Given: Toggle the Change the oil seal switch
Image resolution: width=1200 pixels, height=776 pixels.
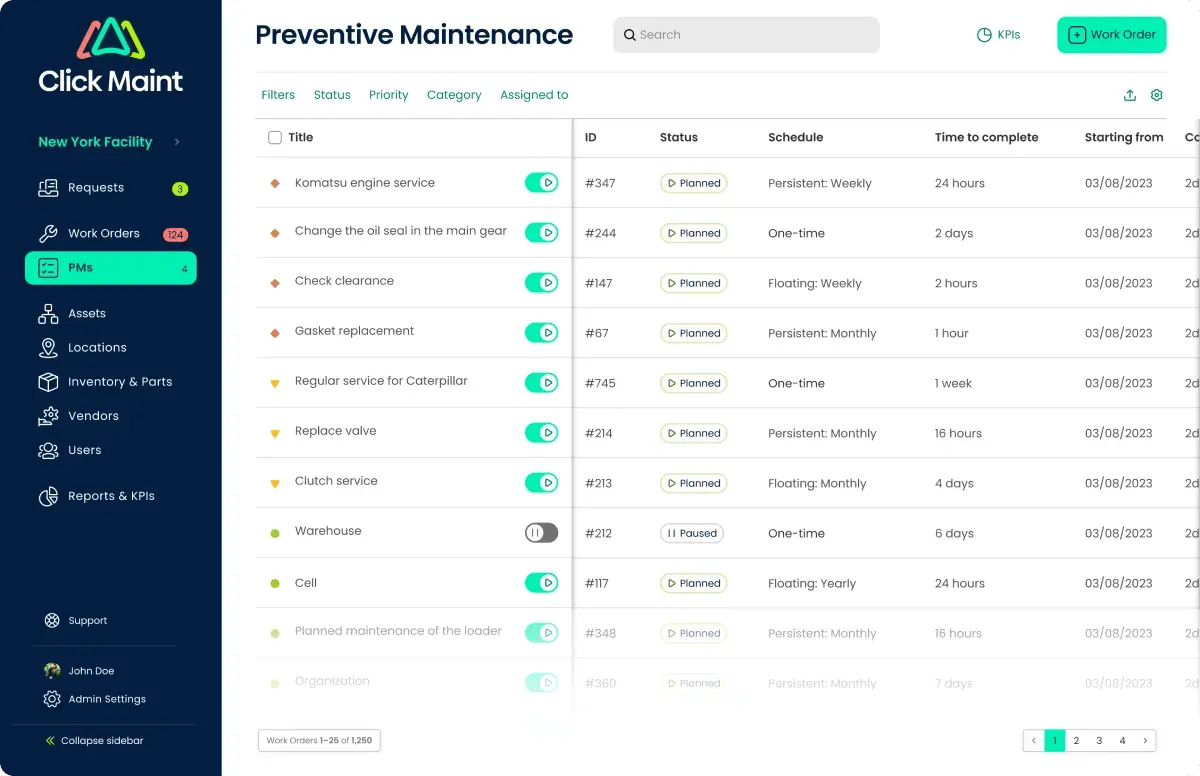Looking at the screenshot, I should 541,232.
